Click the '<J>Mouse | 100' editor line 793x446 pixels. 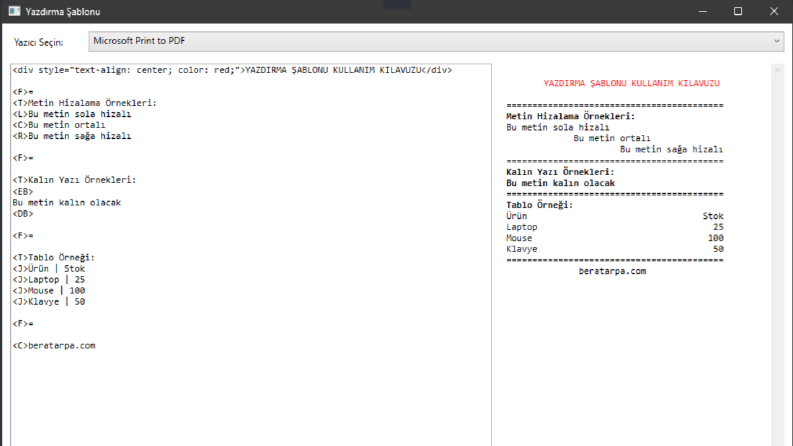point(49,291)
